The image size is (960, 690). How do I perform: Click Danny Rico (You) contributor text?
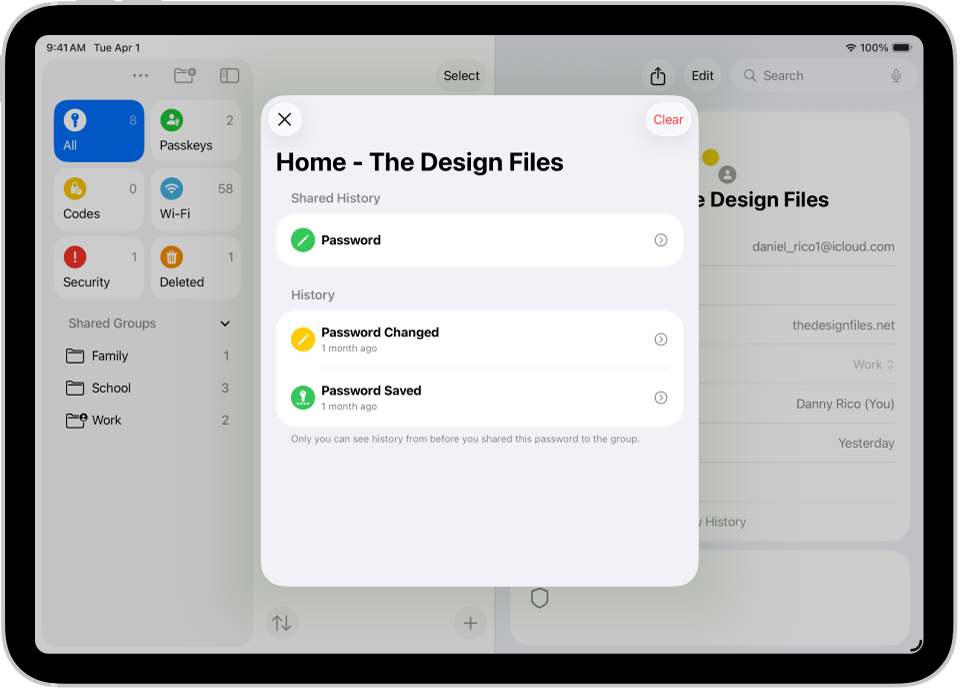point(845,404)
